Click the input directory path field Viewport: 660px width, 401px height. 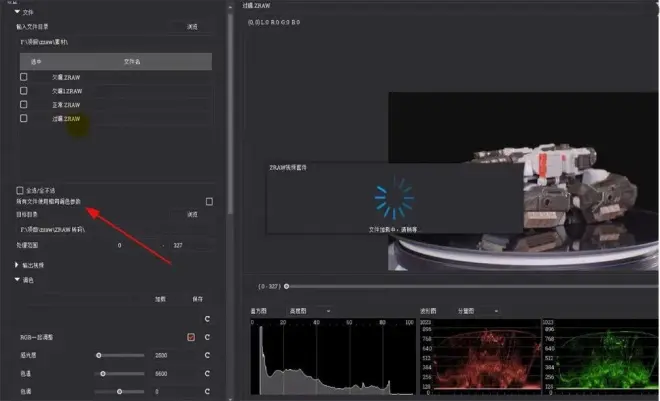coord(116,42)
